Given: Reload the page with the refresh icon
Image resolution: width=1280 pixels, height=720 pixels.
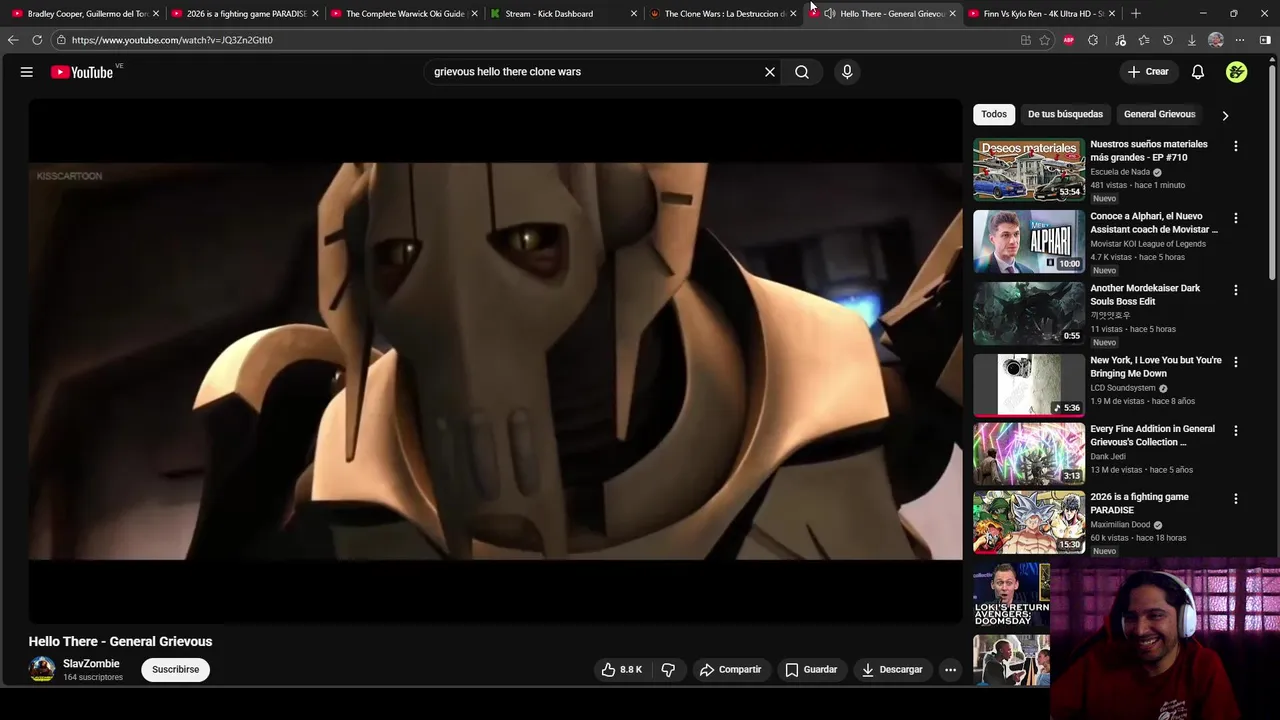Looking at the screenshot, I should [37, 40].
